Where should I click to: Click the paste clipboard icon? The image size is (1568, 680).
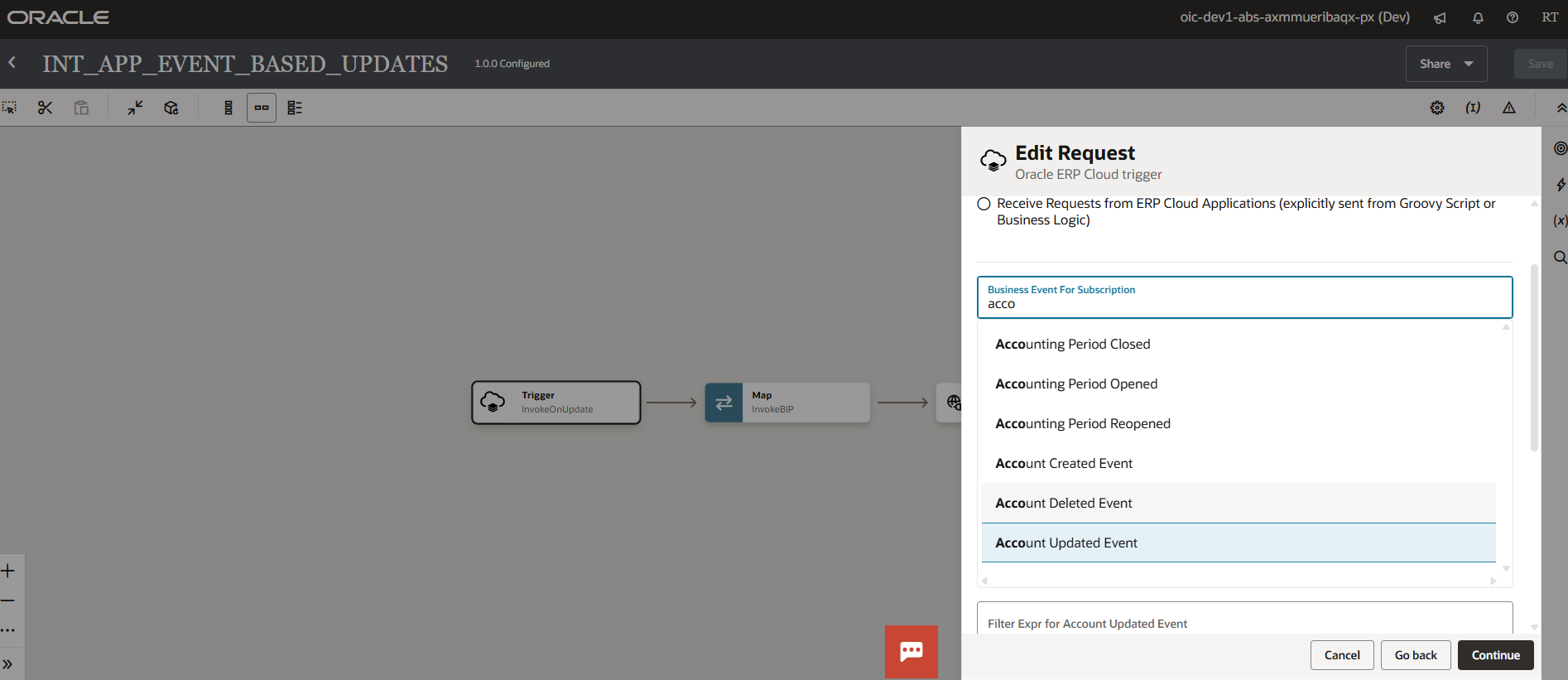point(81,108)
